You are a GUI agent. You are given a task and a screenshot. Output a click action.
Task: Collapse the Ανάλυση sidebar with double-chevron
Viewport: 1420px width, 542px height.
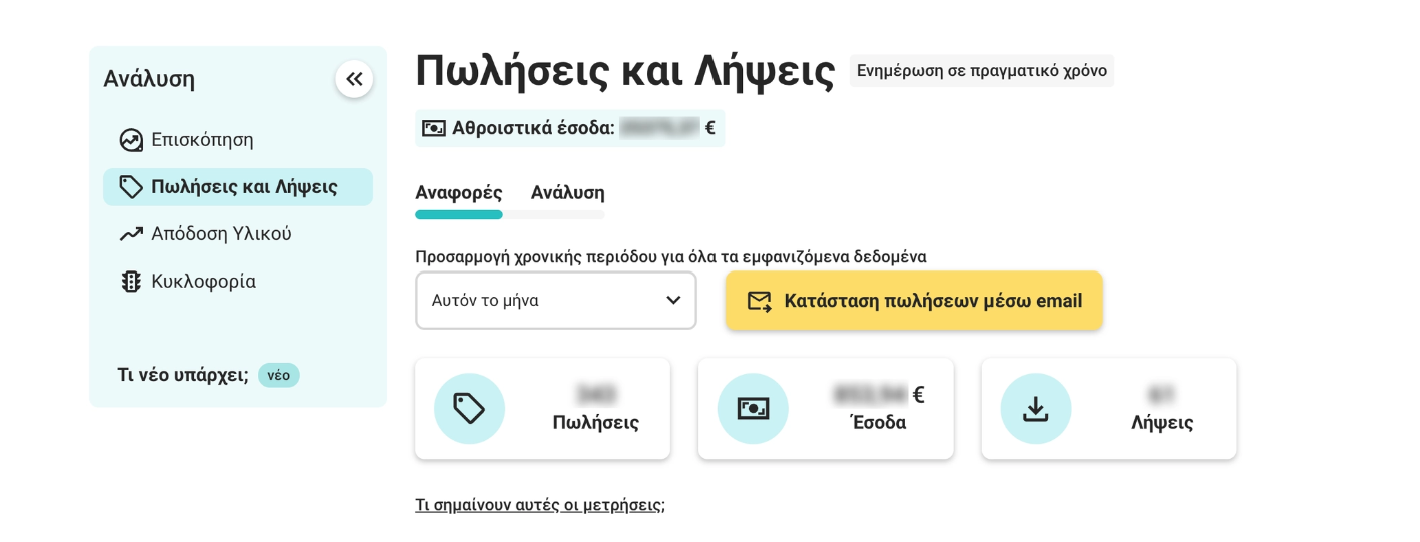(354, 79)
